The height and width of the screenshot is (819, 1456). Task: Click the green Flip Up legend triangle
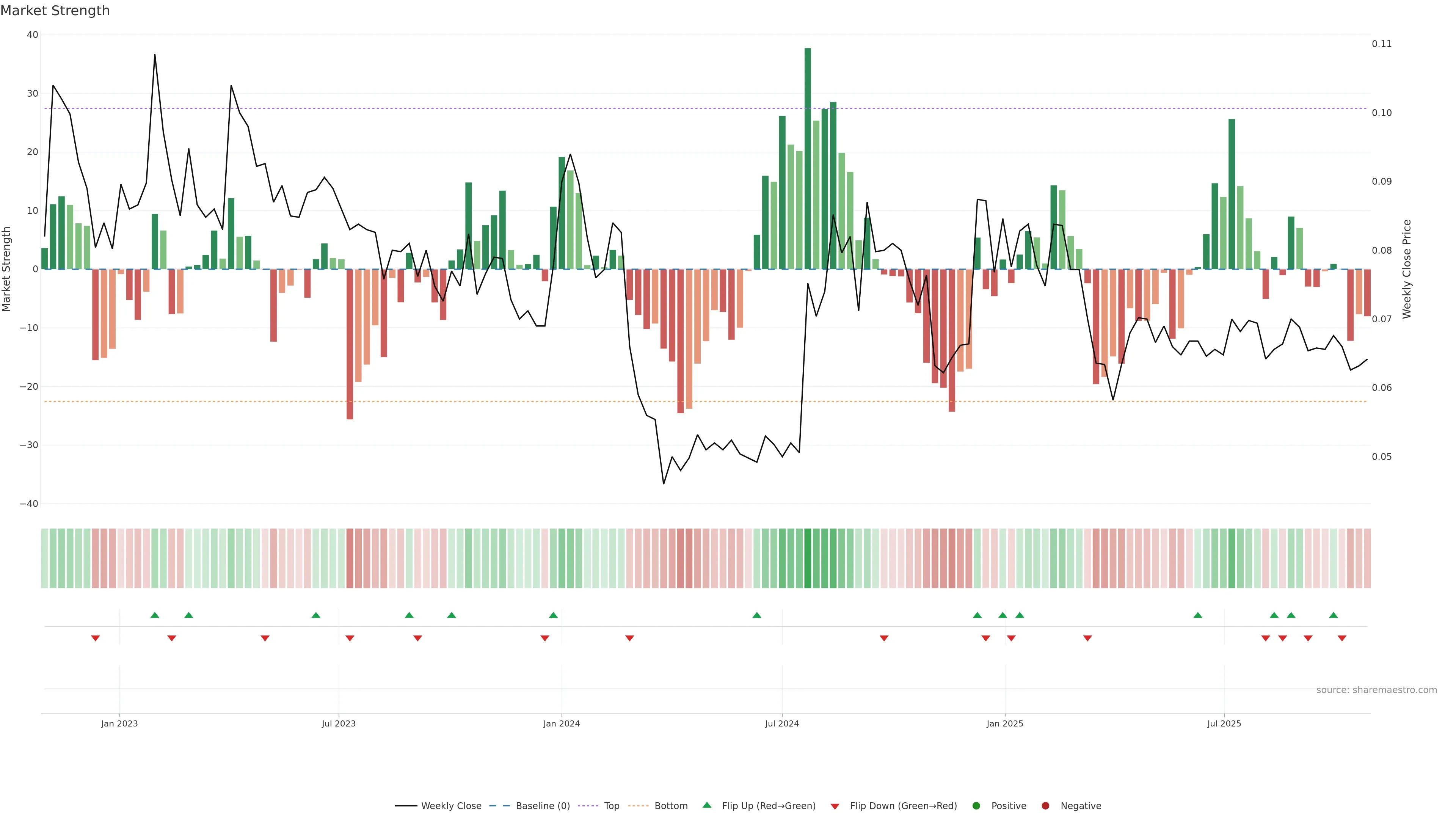[706, 805]
